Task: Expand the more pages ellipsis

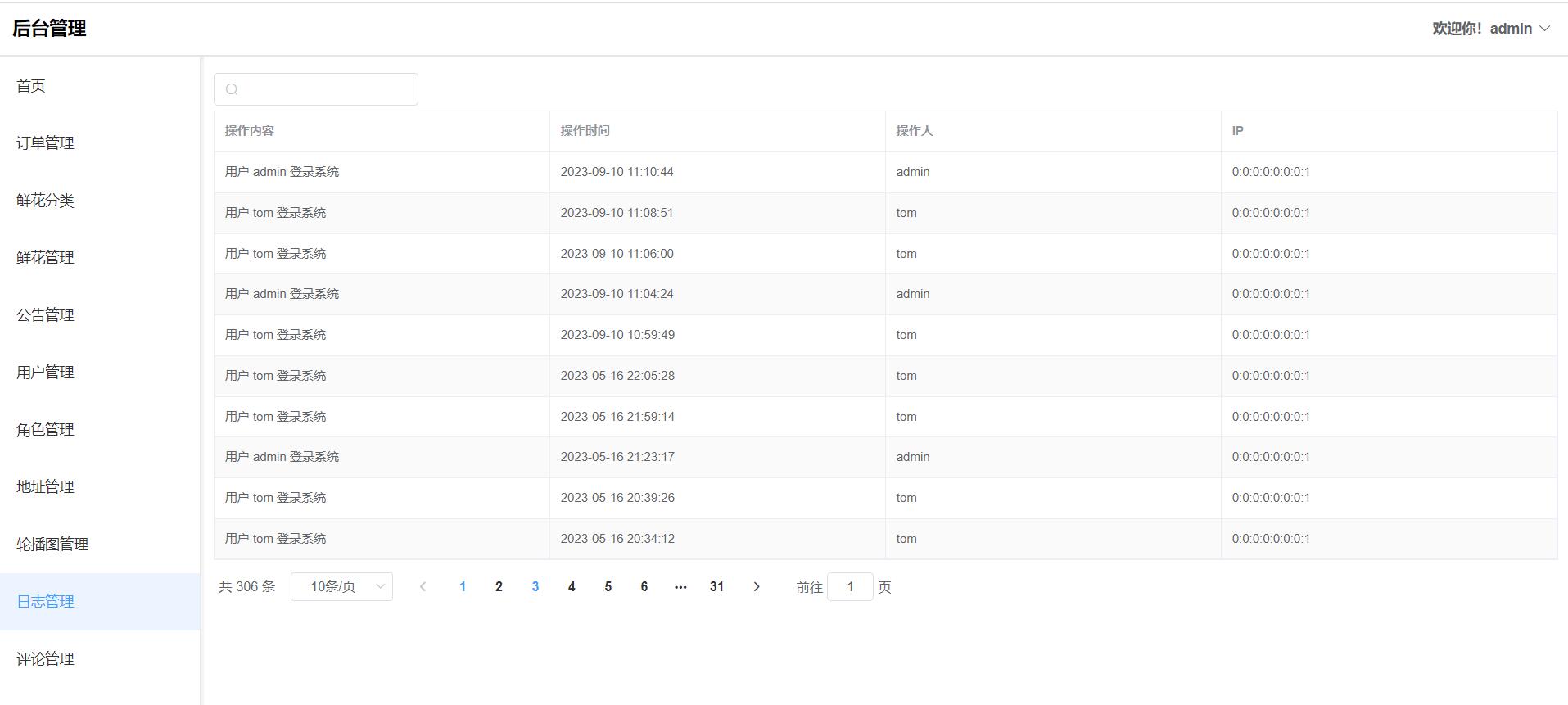Action: click(x=680, y=586)
